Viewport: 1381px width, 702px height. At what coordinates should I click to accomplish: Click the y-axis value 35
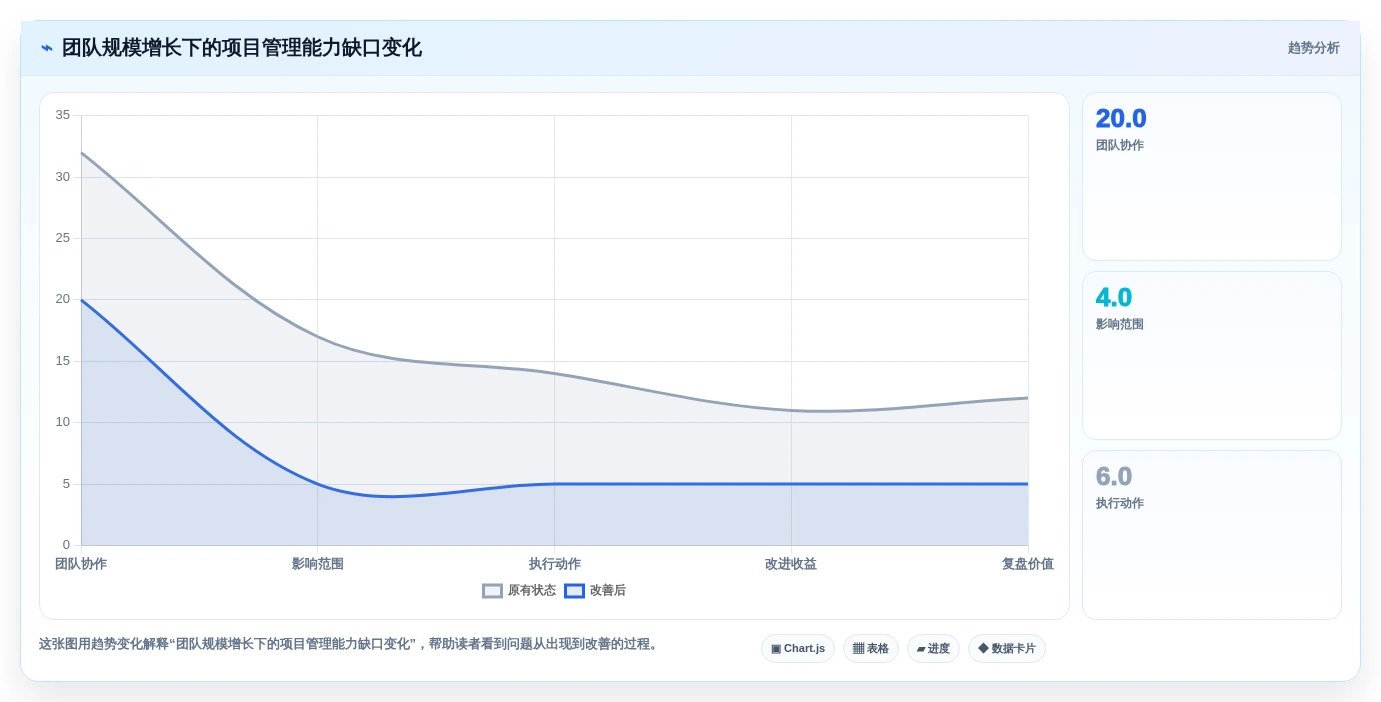click(63, 115)
